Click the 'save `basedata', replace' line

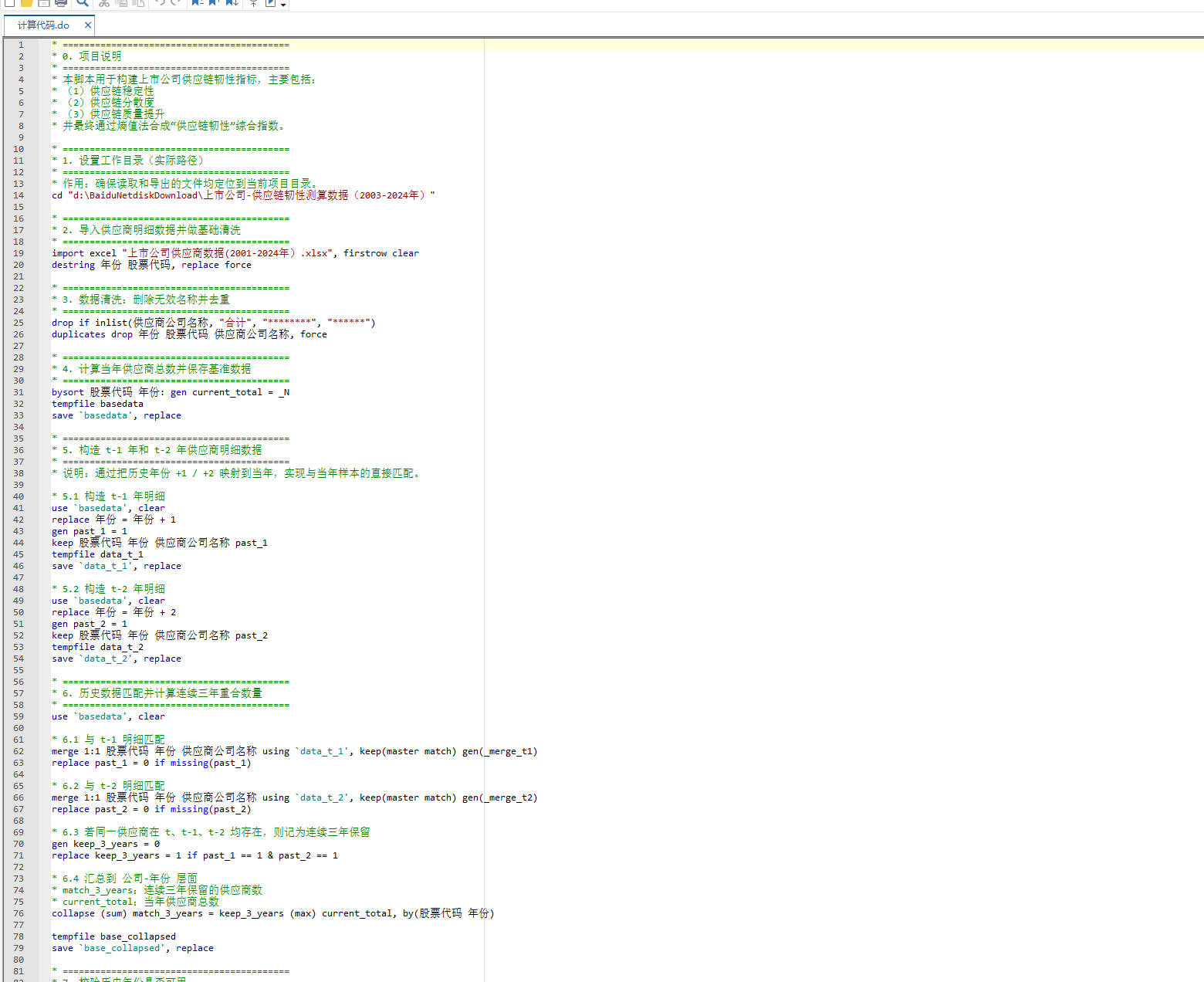click(x=117, y=415)
